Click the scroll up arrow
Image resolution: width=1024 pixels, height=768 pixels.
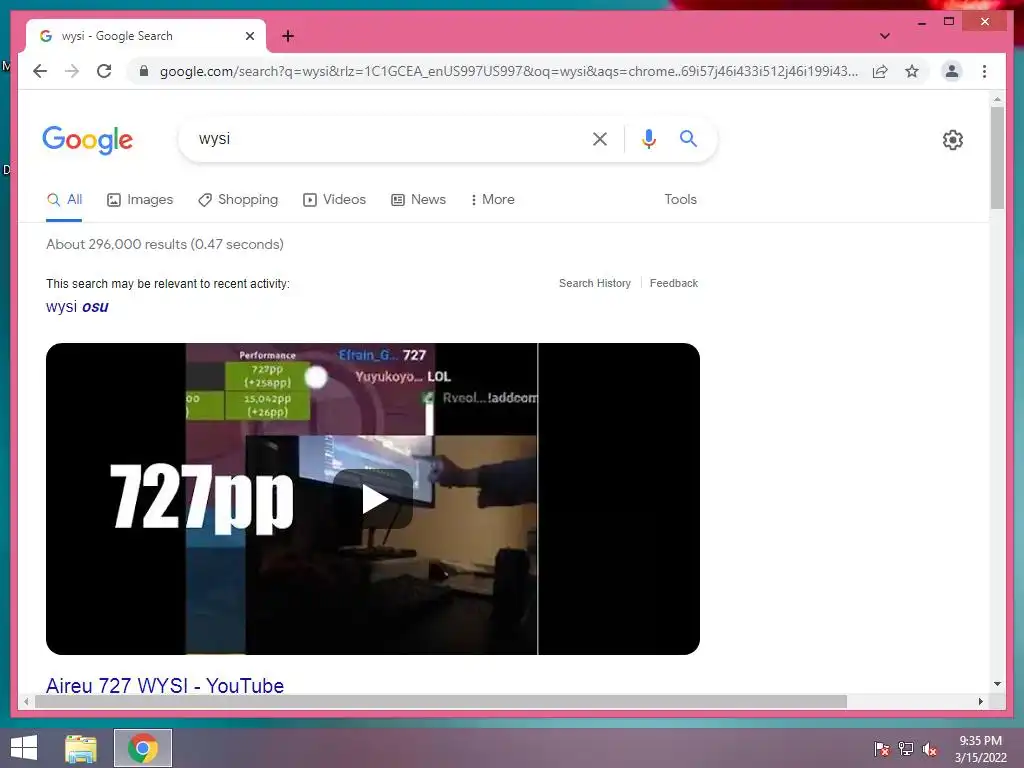click(x=997, y=100)
